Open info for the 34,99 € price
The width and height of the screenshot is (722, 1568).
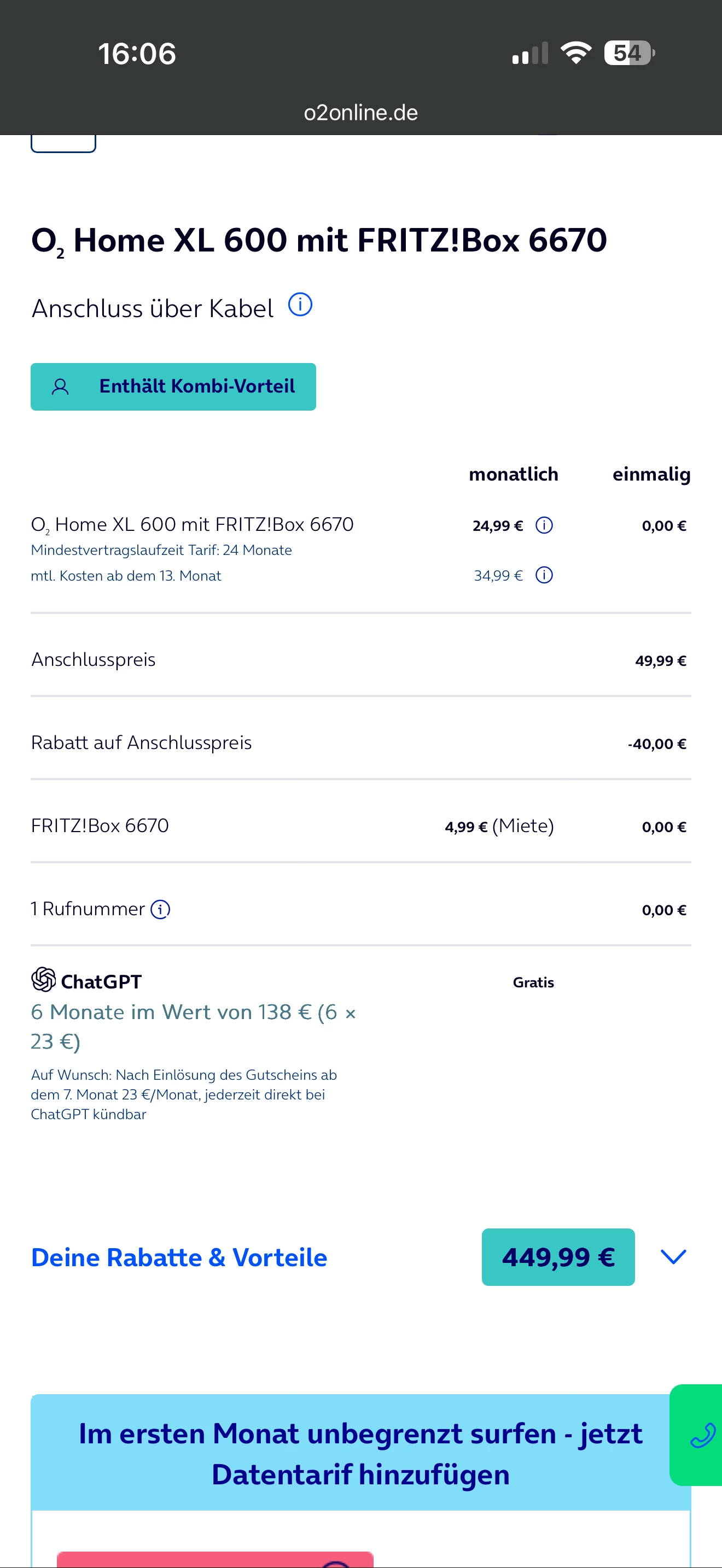tap(544, 575)
